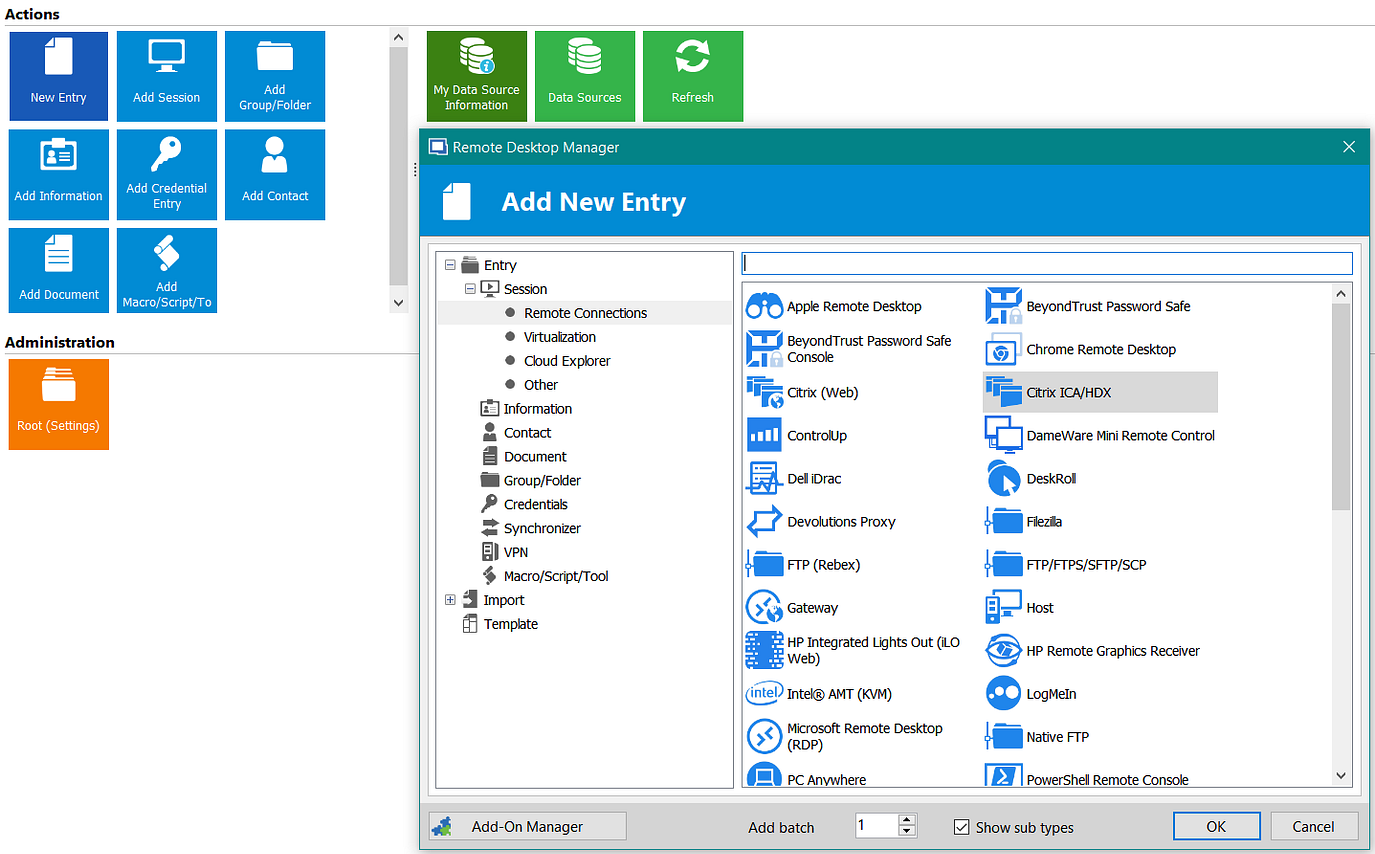Open the Add-On Manager
This screenshot has width=1375, height=854.
[x=527, y=826]
